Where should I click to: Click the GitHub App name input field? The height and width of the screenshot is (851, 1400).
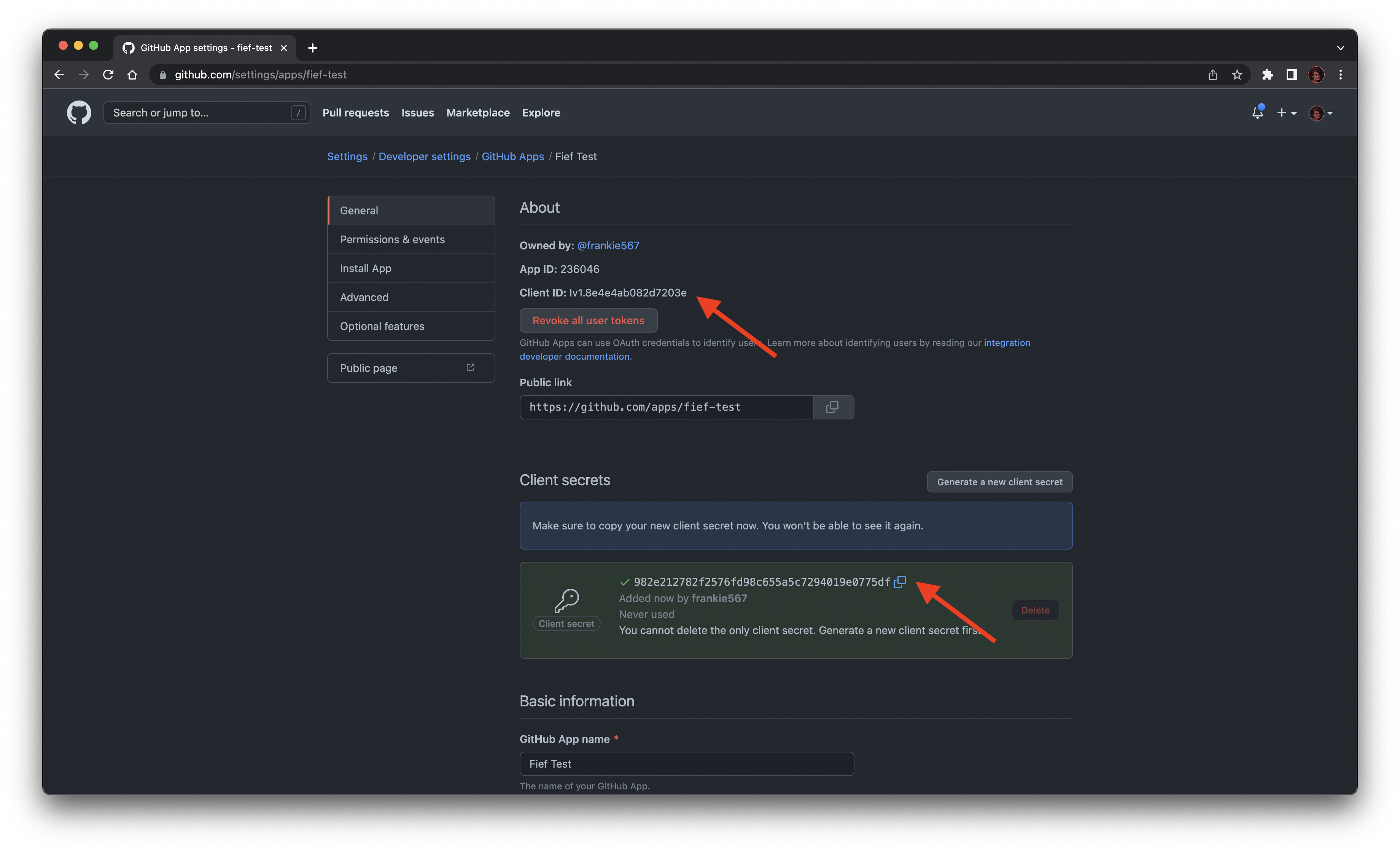click(686, 763)
